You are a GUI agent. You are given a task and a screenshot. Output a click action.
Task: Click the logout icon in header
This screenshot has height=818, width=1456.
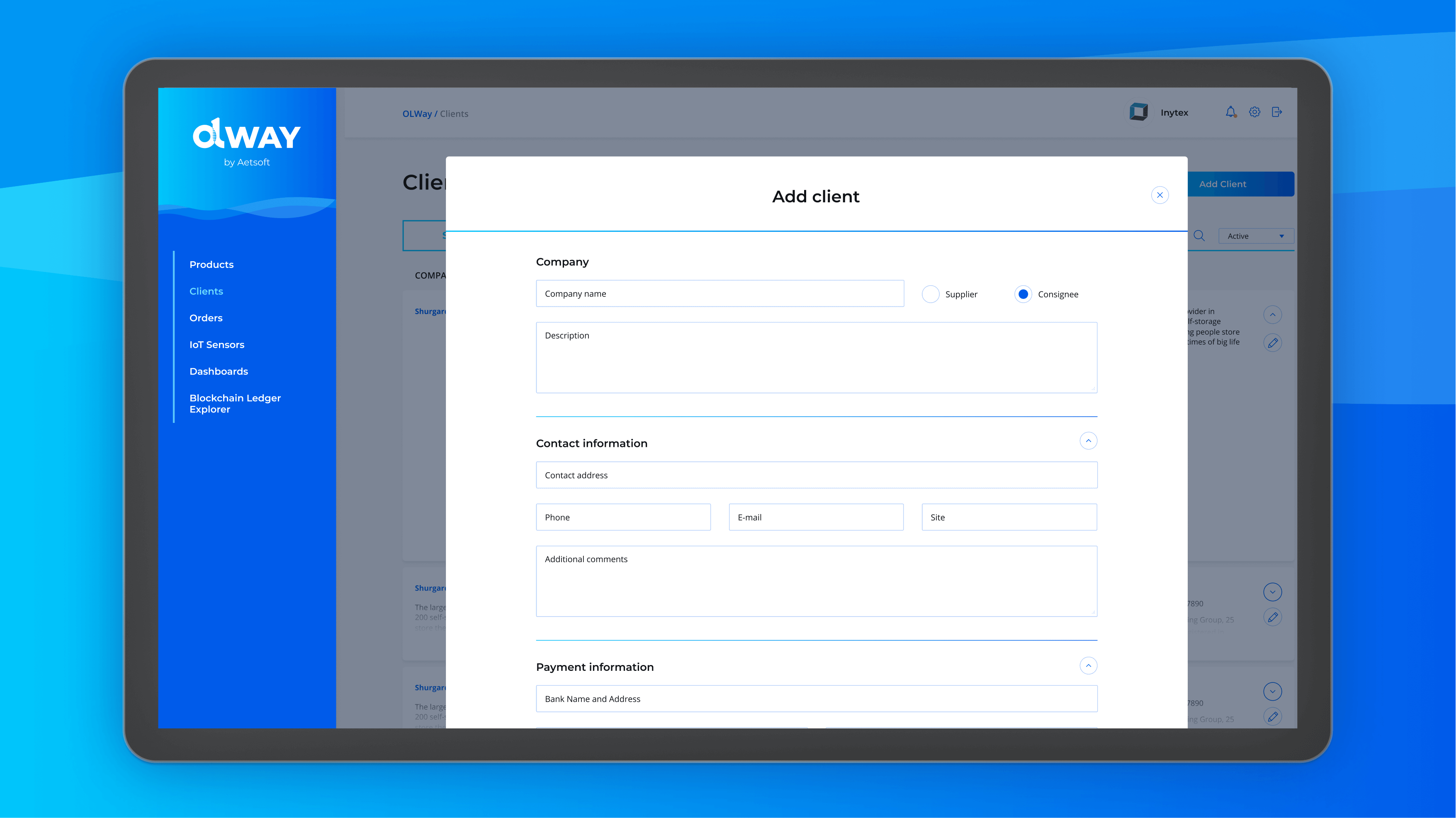click(1277, 112)
